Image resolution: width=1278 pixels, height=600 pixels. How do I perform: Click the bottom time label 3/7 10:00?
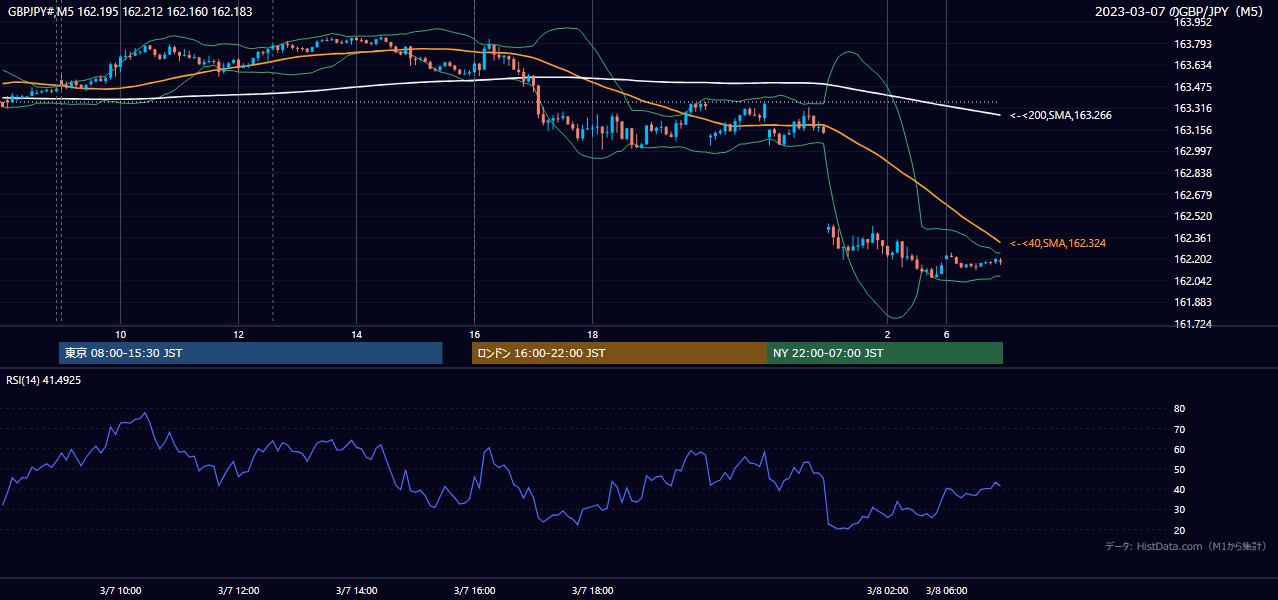pos(120,590)
